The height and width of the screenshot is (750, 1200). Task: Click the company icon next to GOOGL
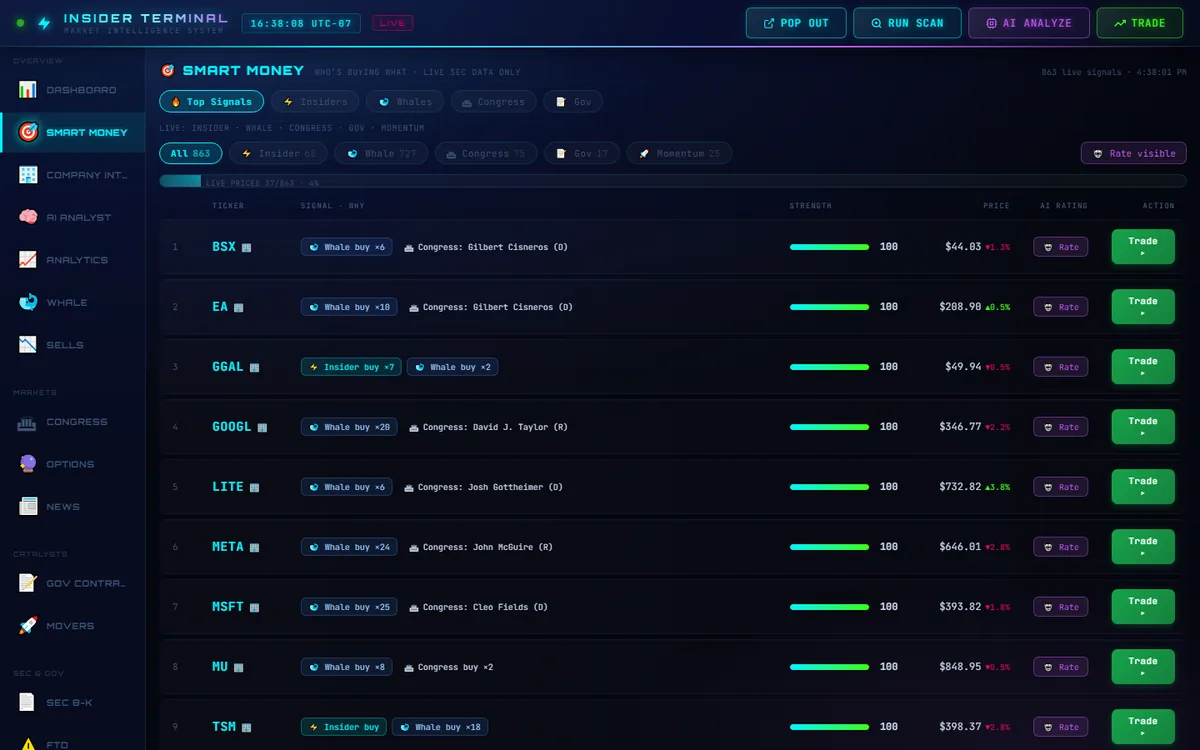point(263,427)
